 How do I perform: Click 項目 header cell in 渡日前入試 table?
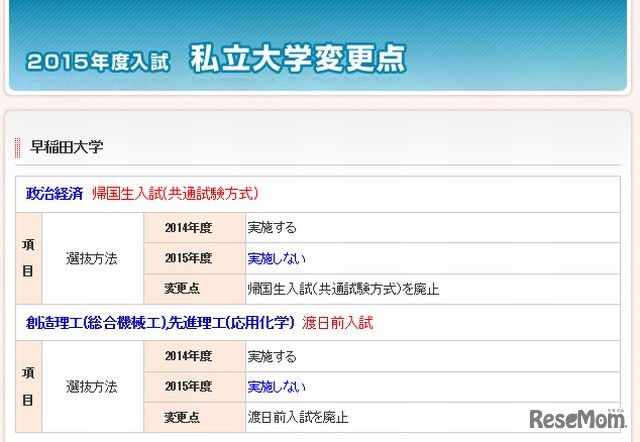tap(29, 386)
